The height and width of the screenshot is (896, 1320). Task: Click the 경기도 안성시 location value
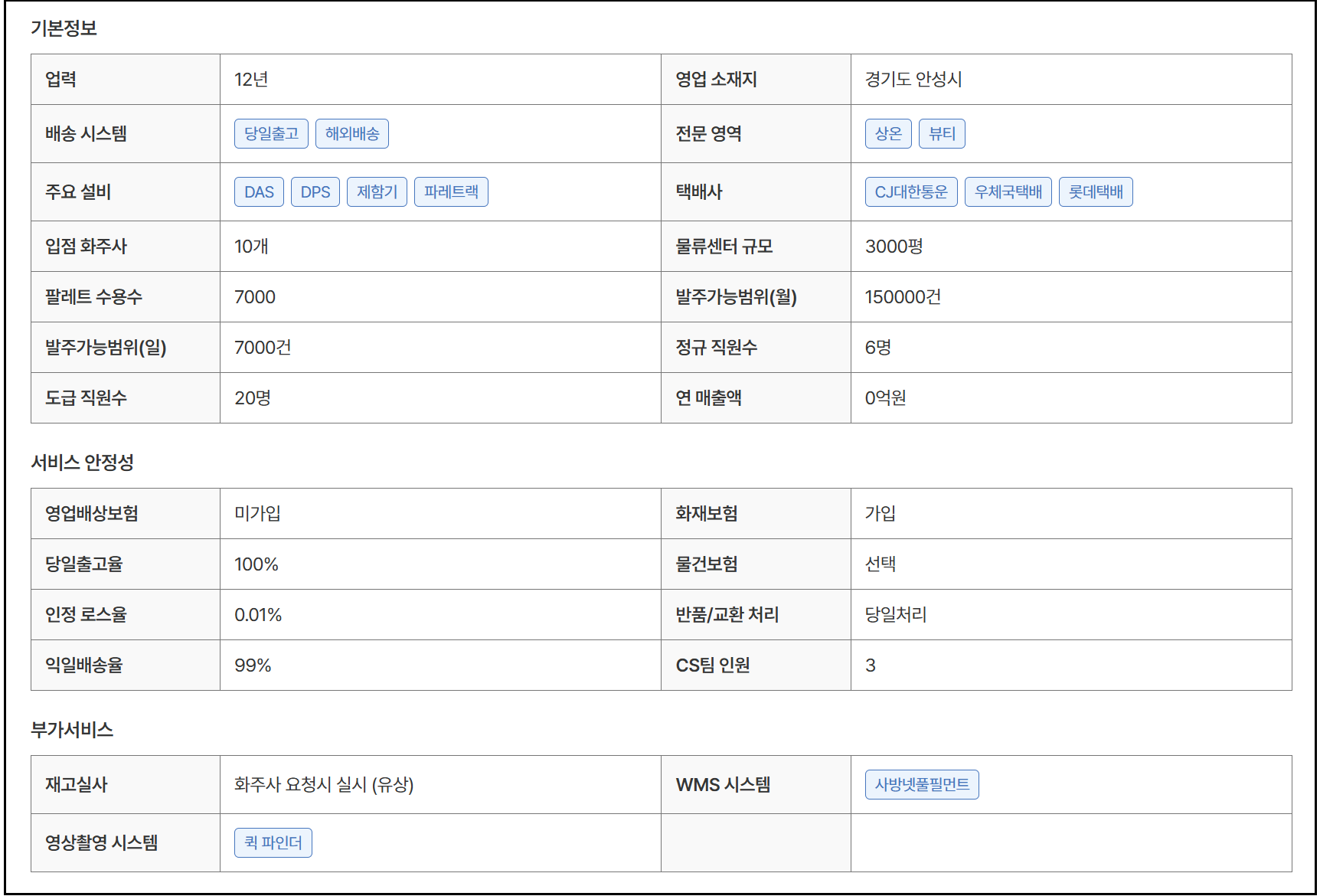913,79
